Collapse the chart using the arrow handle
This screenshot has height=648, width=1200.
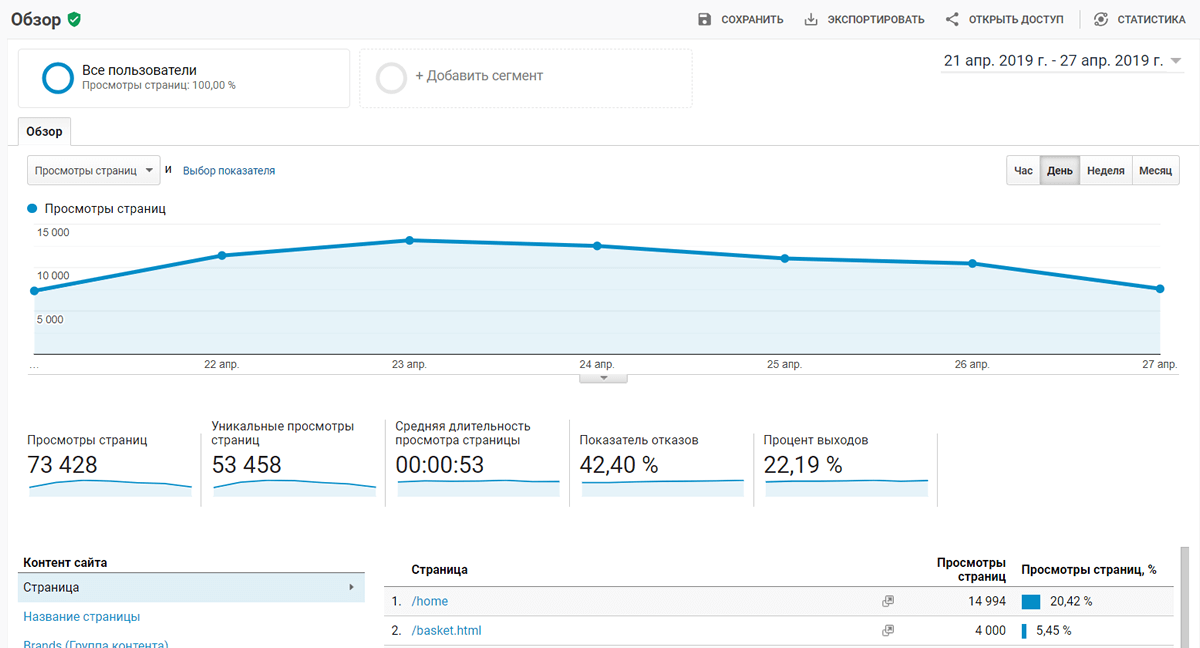coord(603,378)
